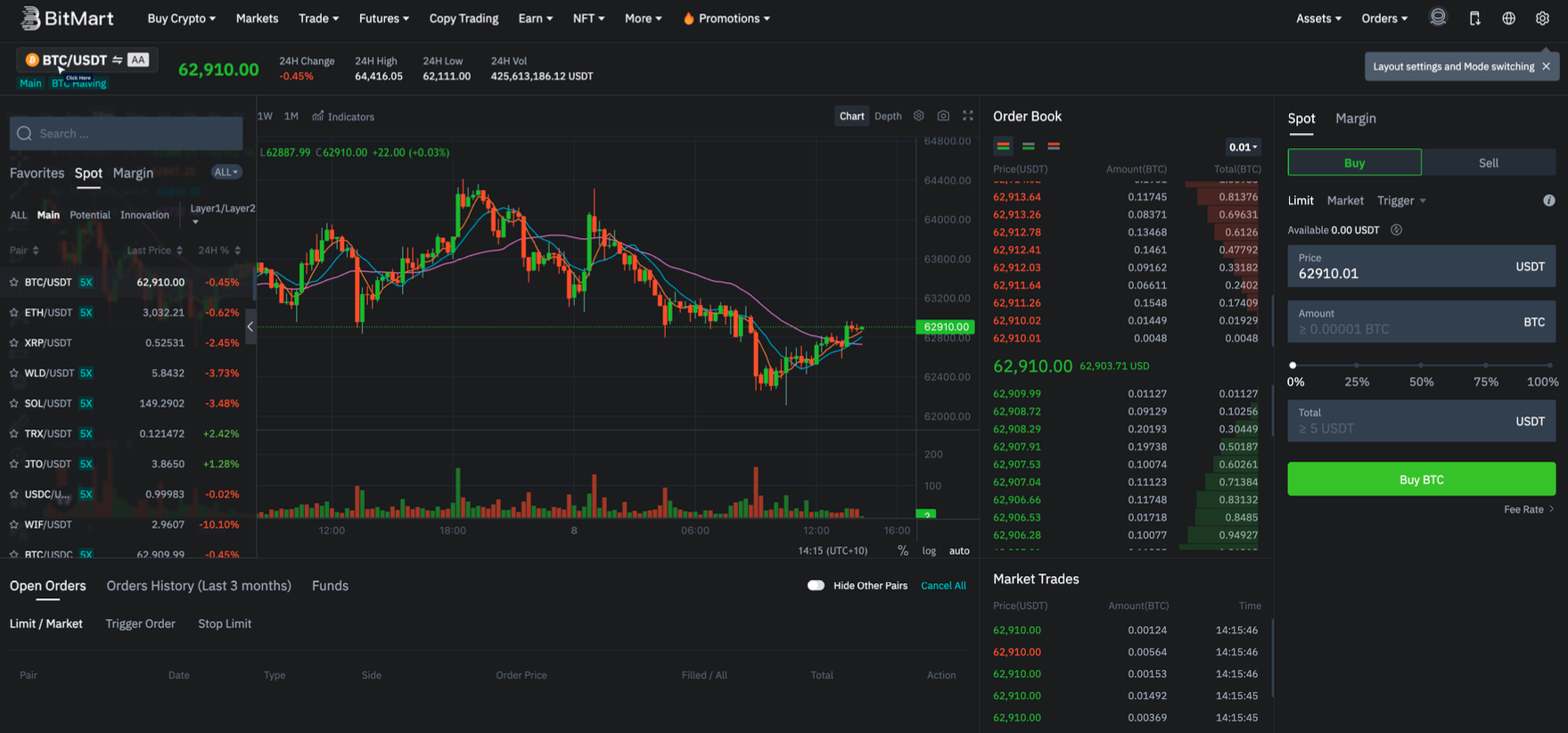1568x733 pixels.
Task: Swap pair using arrows icon beside BTC/USDT
Action: [x=117, y=60]
